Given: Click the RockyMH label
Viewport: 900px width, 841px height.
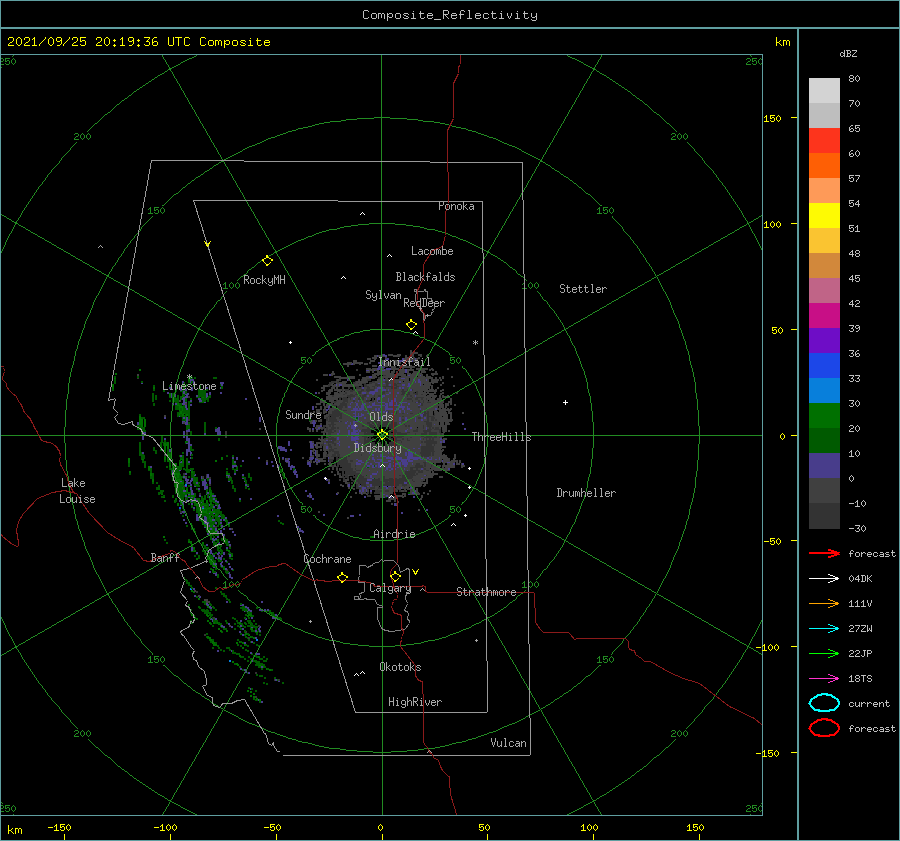Looking at the screenshot, I should pos(264,280).
